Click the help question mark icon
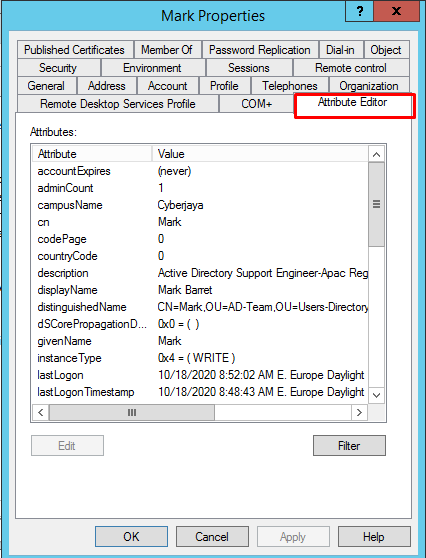The width and height of the screenshot is (426, 558). point(359,11)
